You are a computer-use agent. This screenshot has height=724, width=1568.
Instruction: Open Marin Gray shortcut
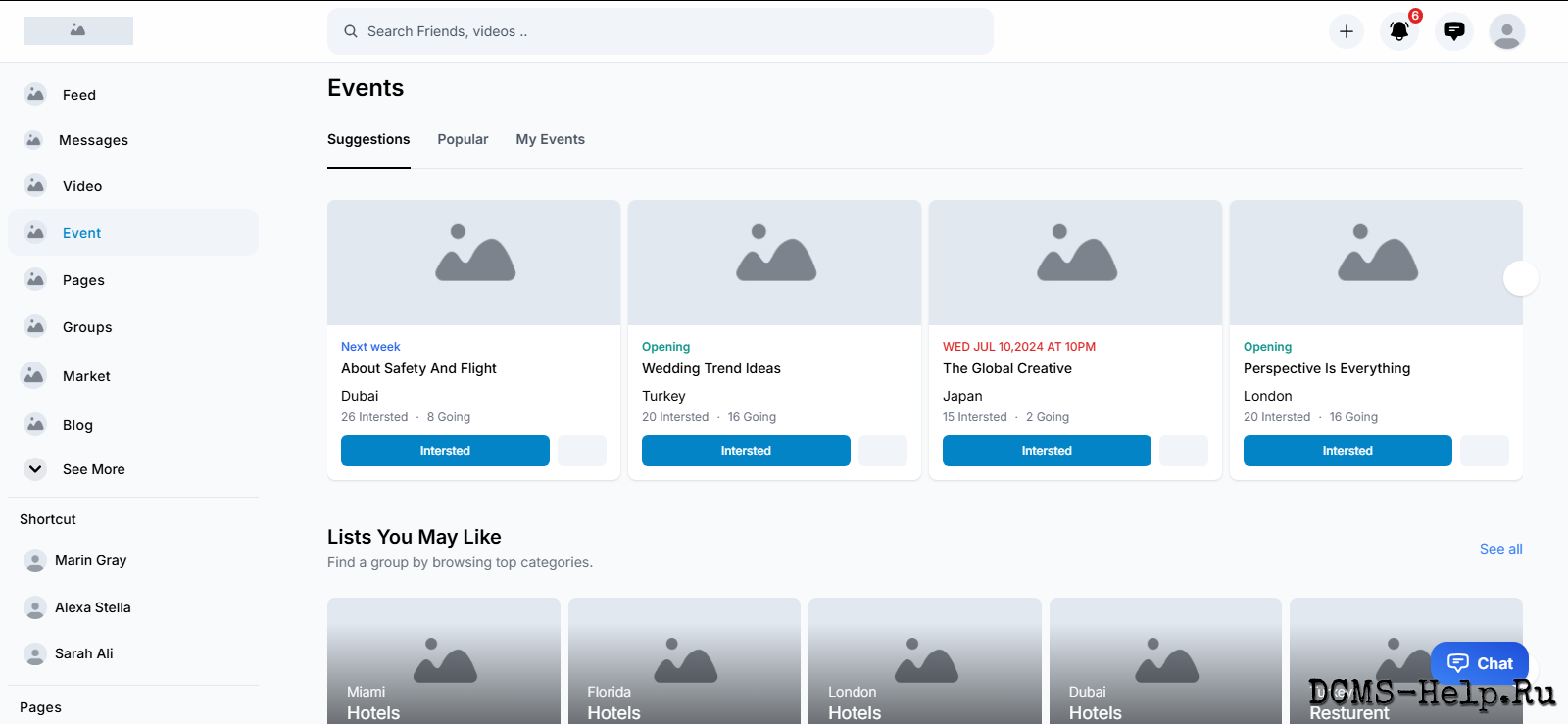pos(90,560)
